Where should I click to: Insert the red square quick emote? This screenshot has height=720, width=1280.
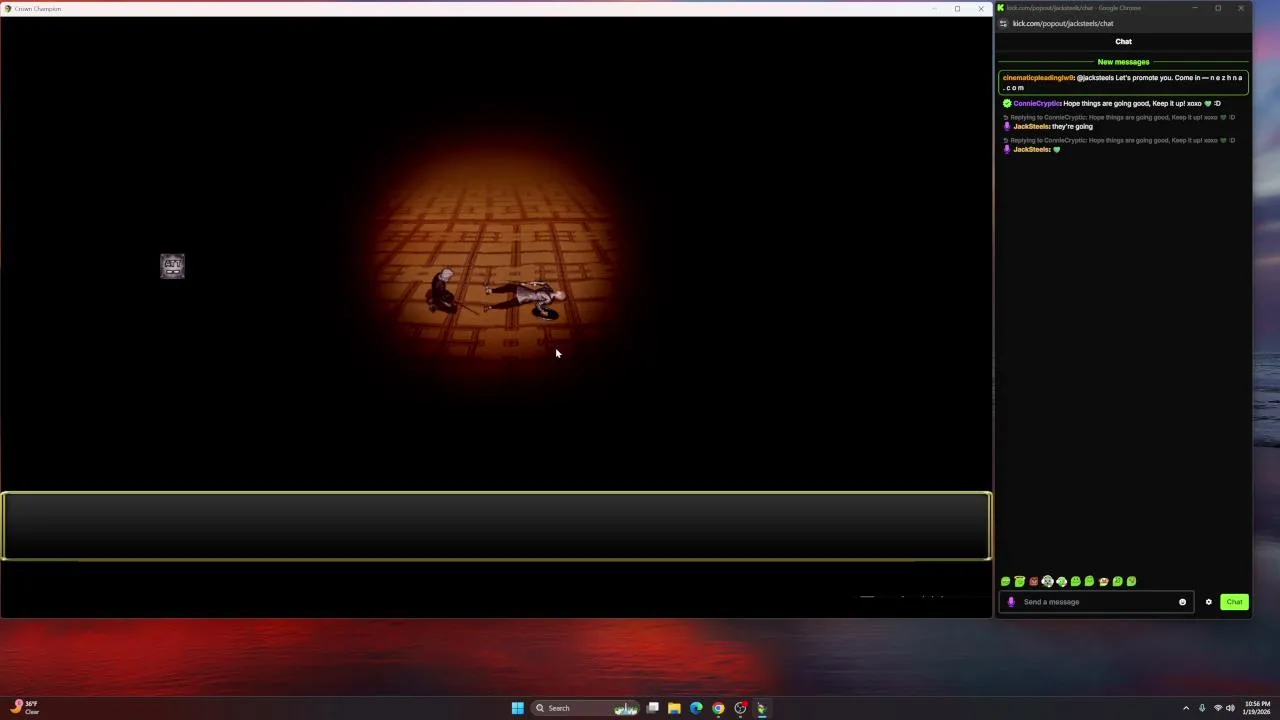pyautogui.click(x=1033, y=581)
